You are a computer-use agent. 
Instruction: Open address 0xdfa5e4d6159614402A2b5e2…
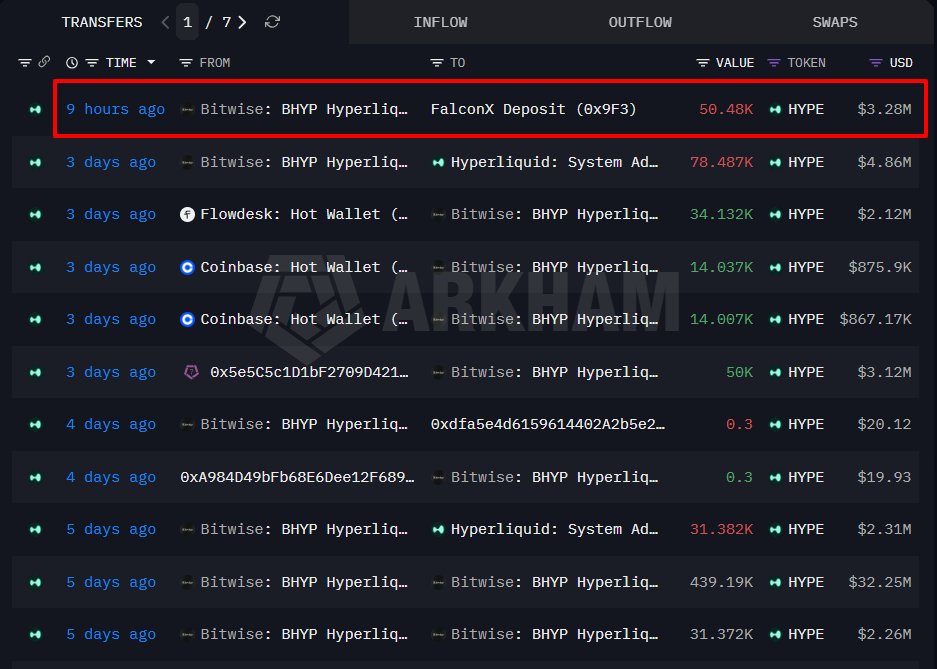(547, 424)
